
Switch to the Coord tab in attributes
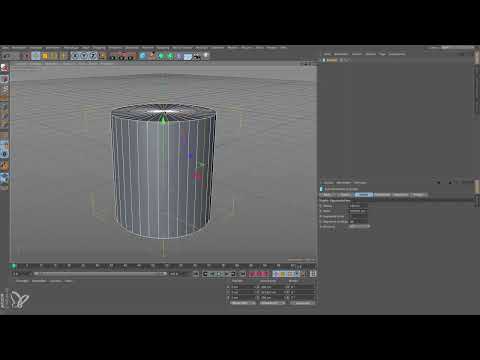pos(345,195)
